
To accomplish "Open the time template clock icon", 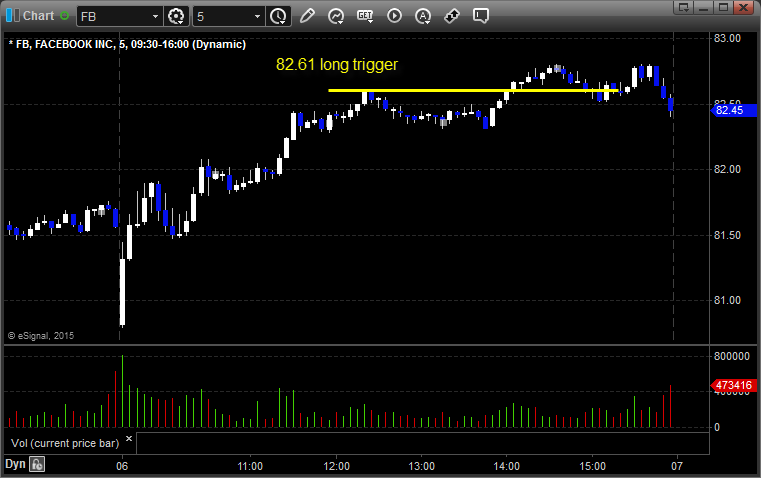I will coord(279,16).
